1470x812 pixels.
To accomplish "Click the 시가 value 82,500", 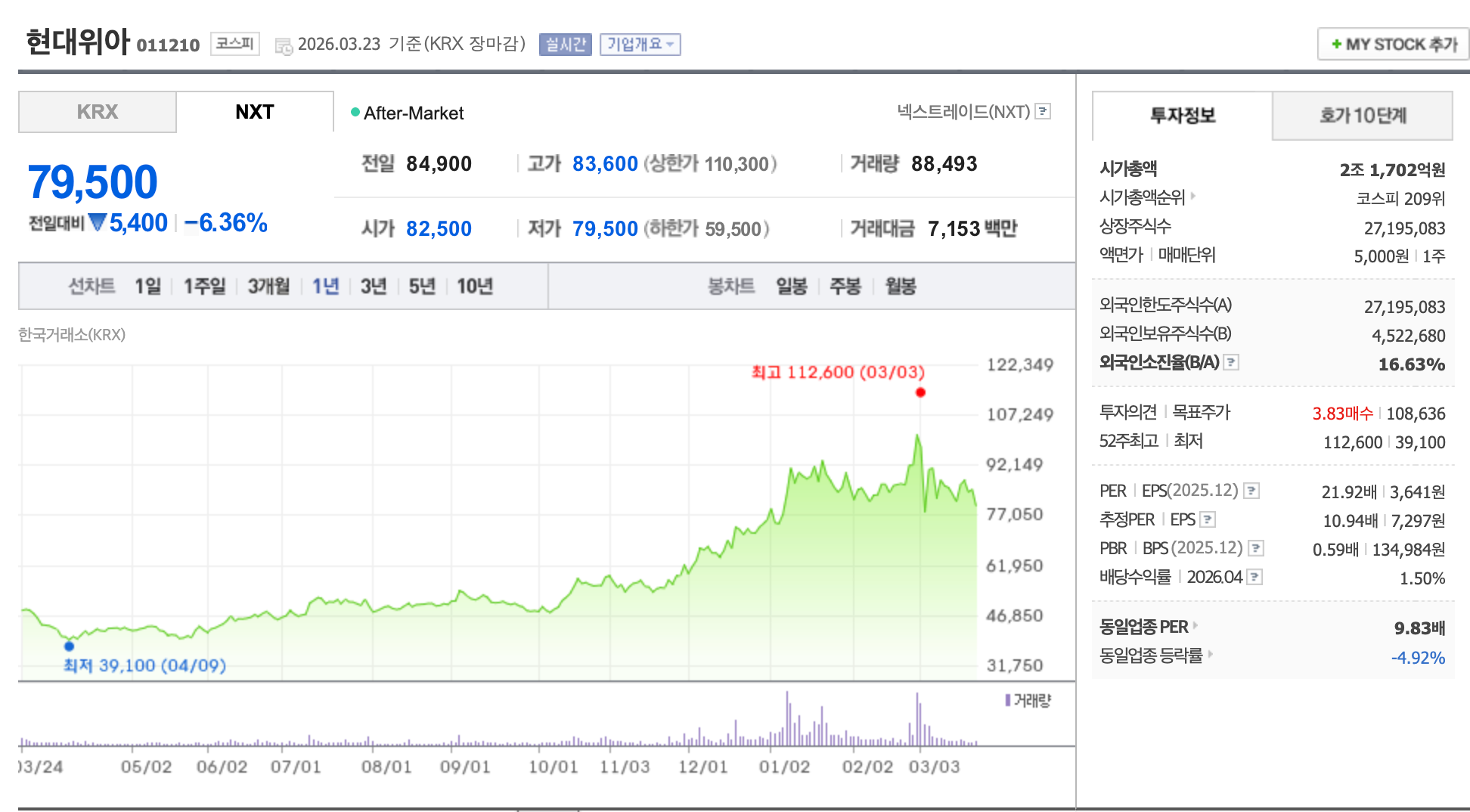I will (439, 229).
